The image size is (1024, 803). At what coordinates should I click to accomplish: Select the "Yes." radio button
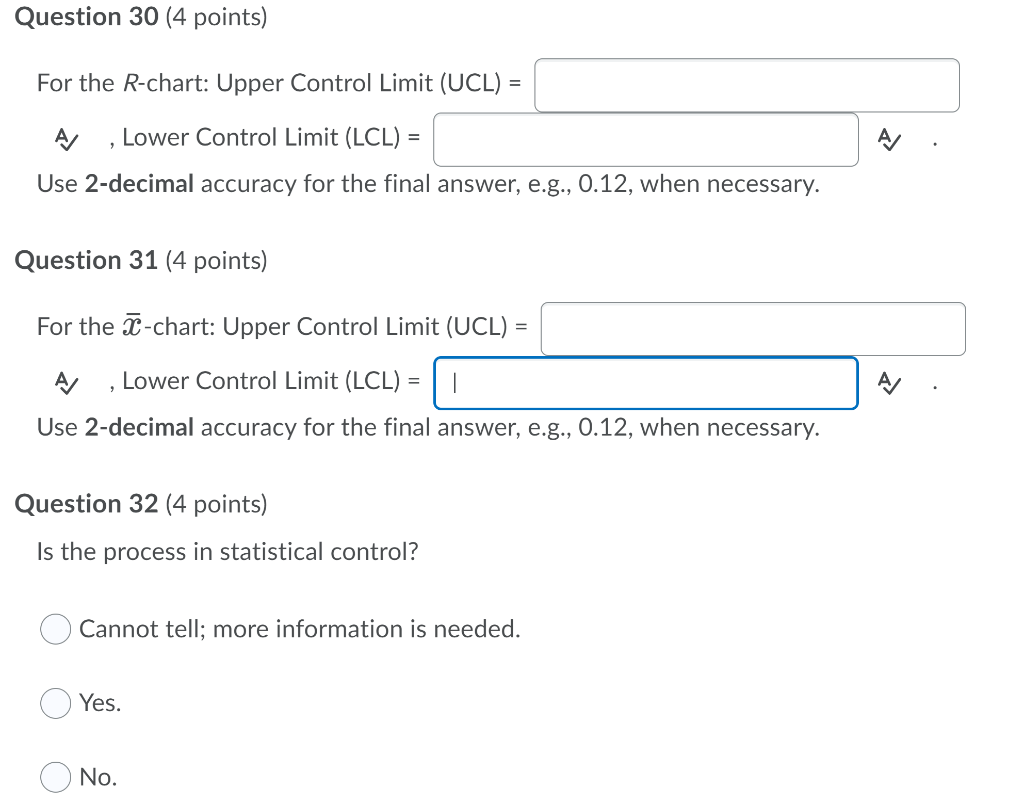tap(55, 703)
